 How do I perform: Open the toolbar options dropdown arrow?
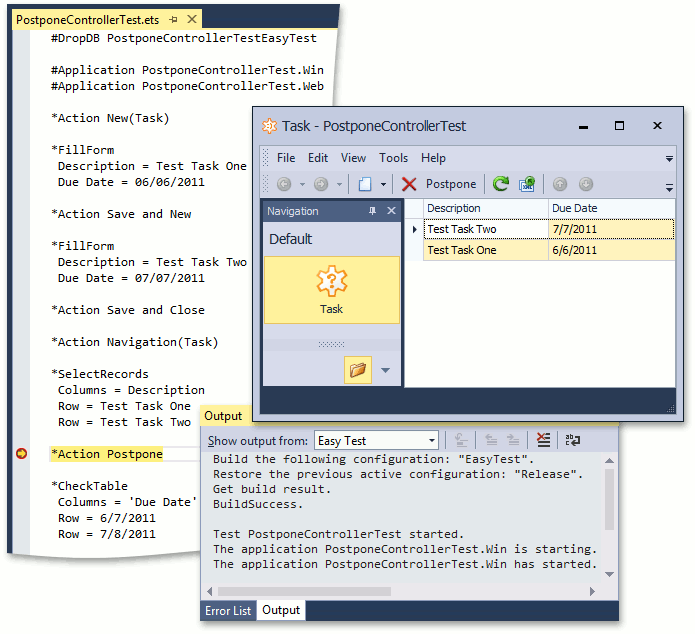[669, 187]
